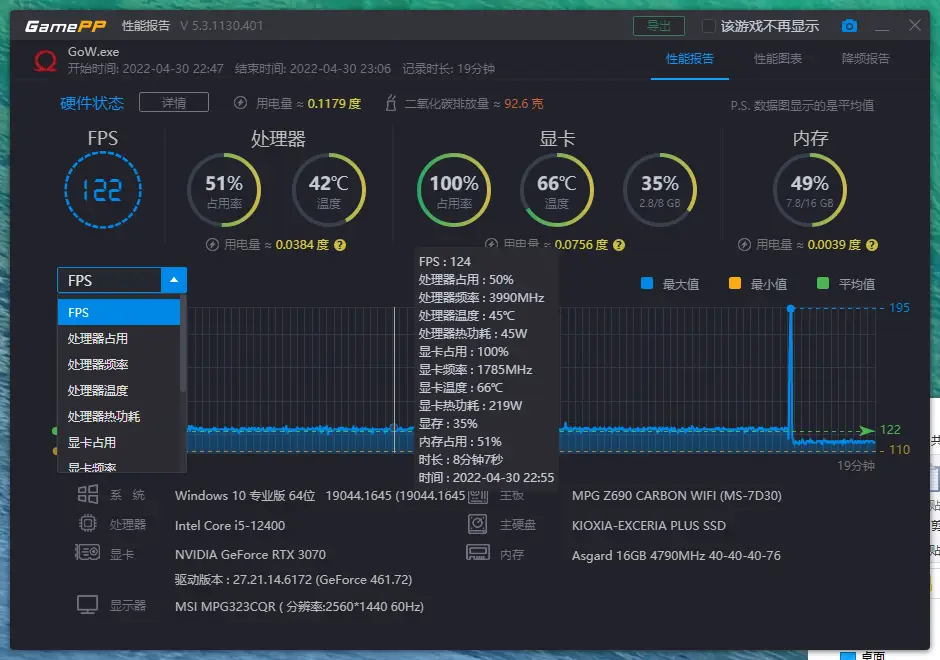Click the MSI MPG323CQR monitor text
Image resolution: width=940 pixels, height=660 pixels.
[x=299, y=607]
